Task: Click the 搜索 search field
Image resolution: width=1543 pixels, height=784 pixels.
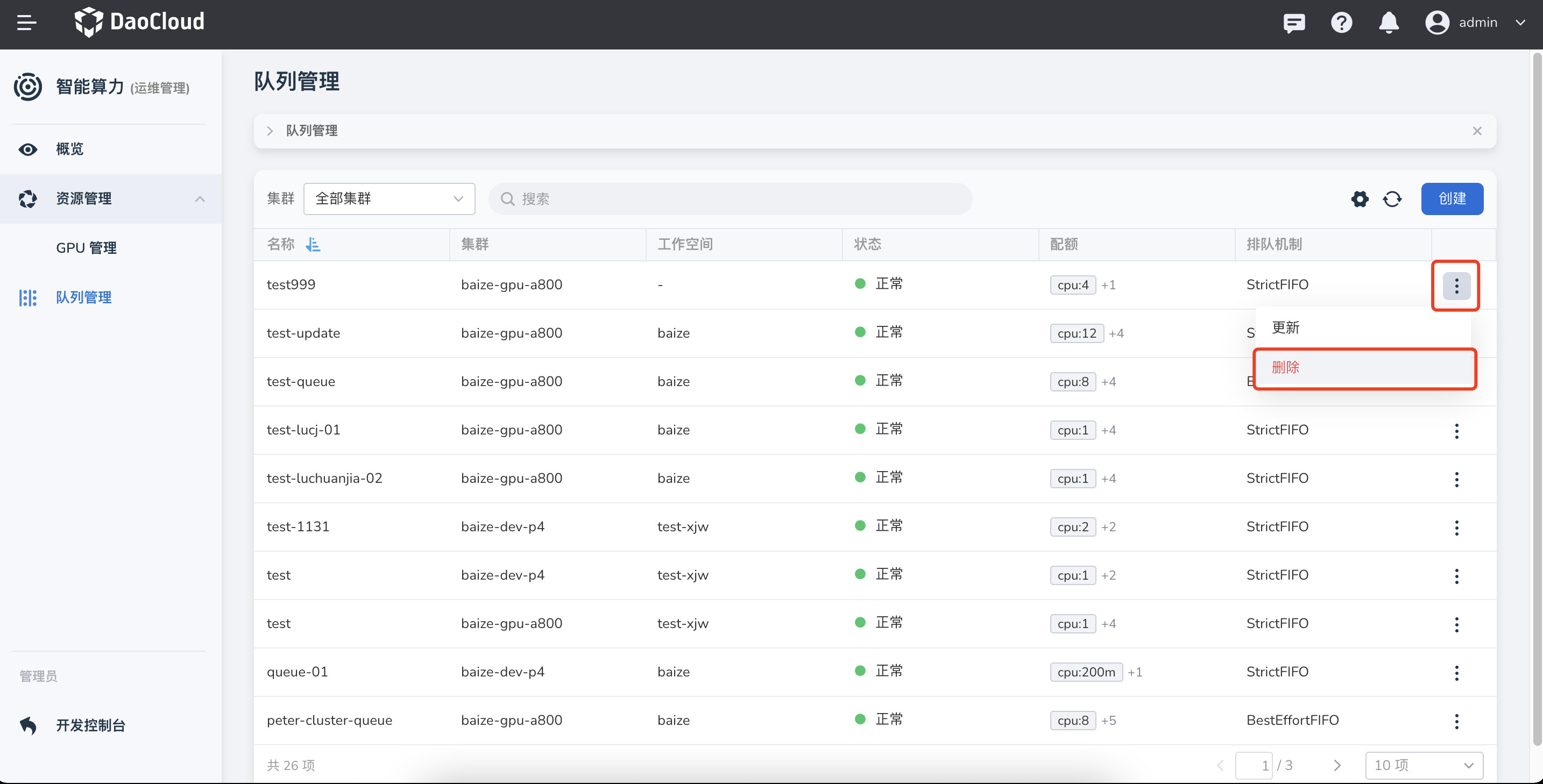Action: 731,199
